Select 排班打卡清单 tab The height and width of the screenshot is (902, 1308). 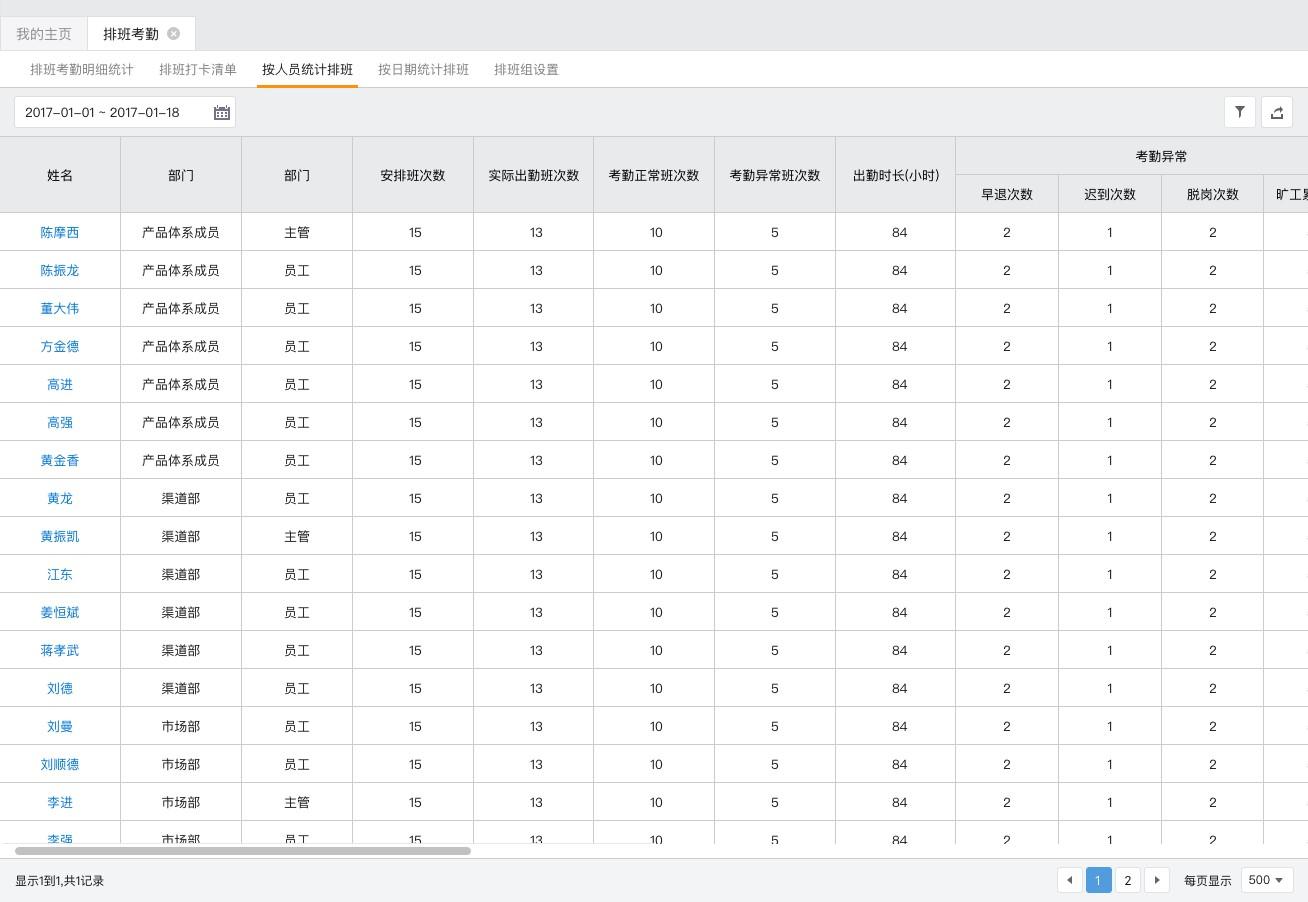pyautogui.click(x=198, y=70)
